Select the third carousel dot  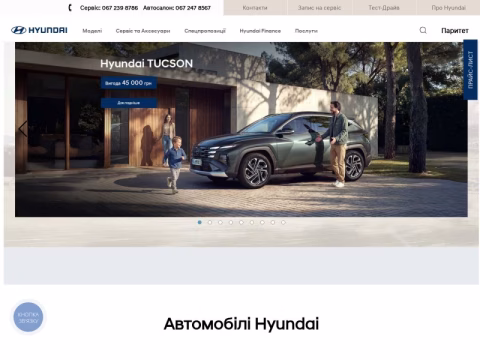(220, 222)
